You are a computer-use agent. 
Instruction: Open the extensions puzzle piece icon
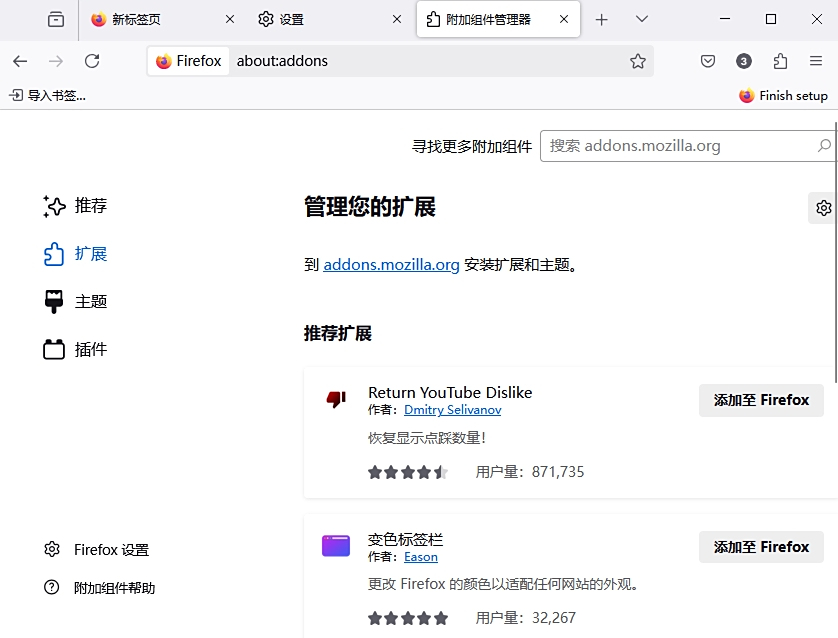(778, 60)
